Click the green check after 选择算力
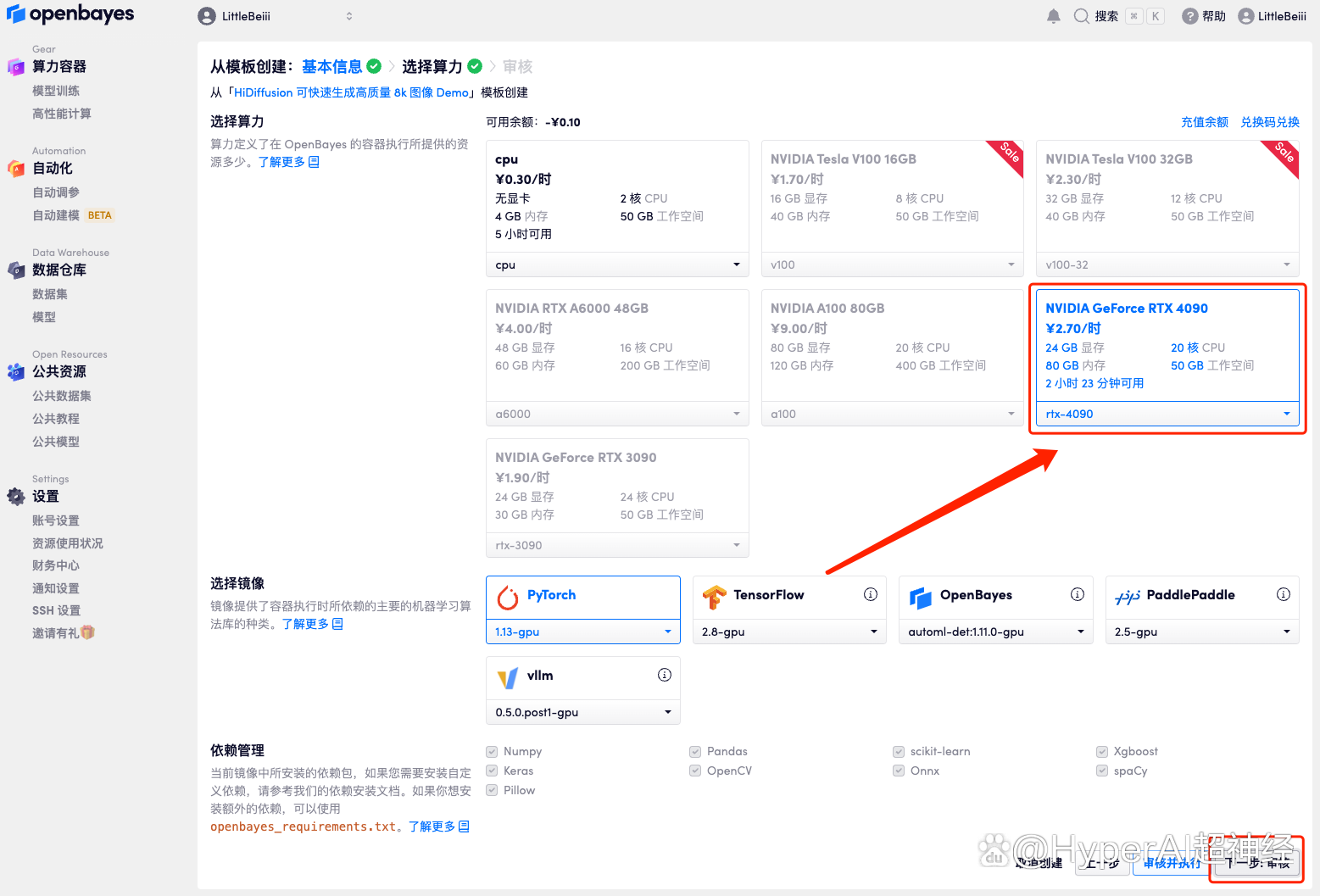Viewport: 1320px width, 896px height. click(x=475, y=66)
